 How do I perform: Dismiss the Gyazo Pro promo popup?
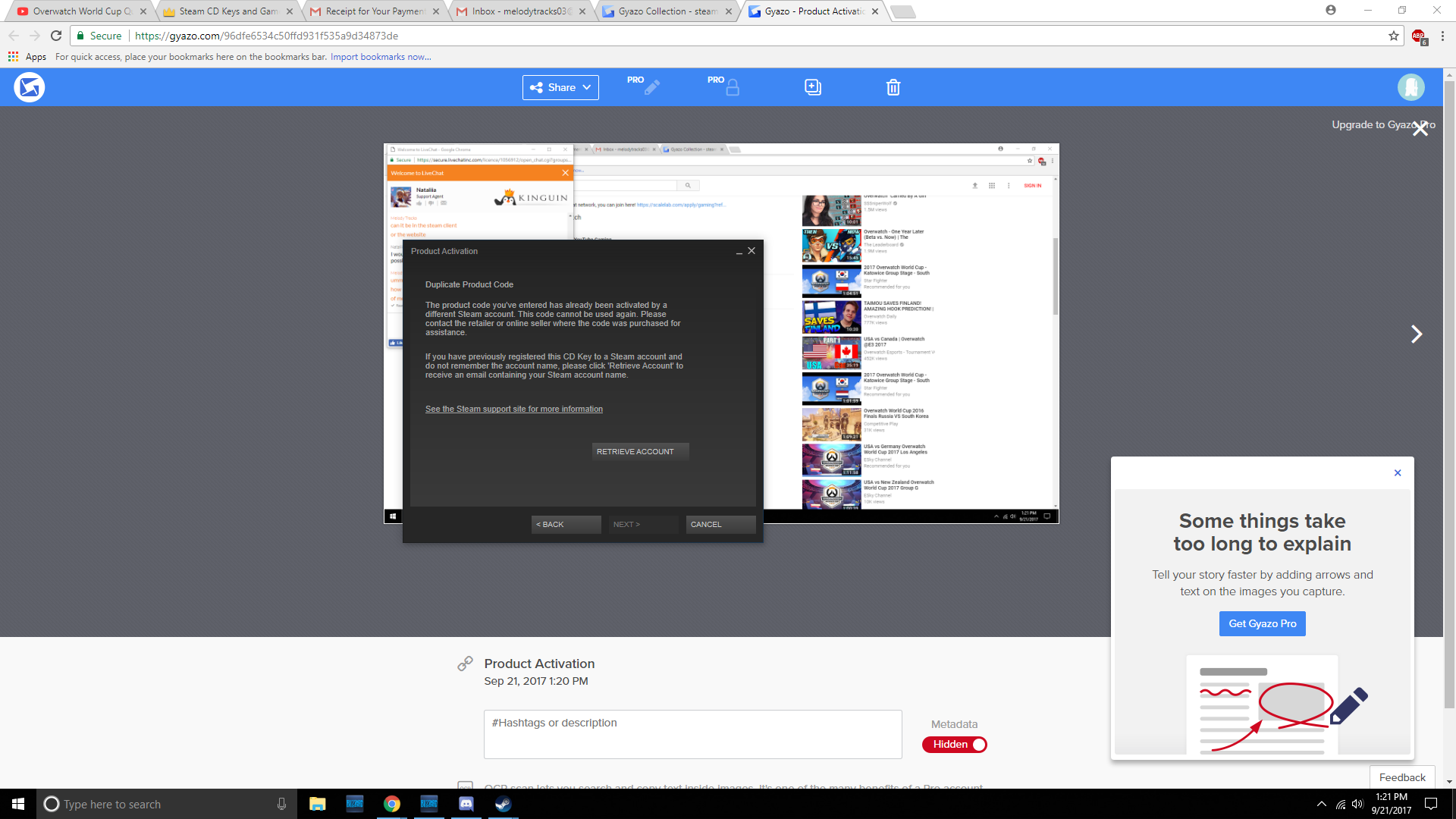point(1398,473)
